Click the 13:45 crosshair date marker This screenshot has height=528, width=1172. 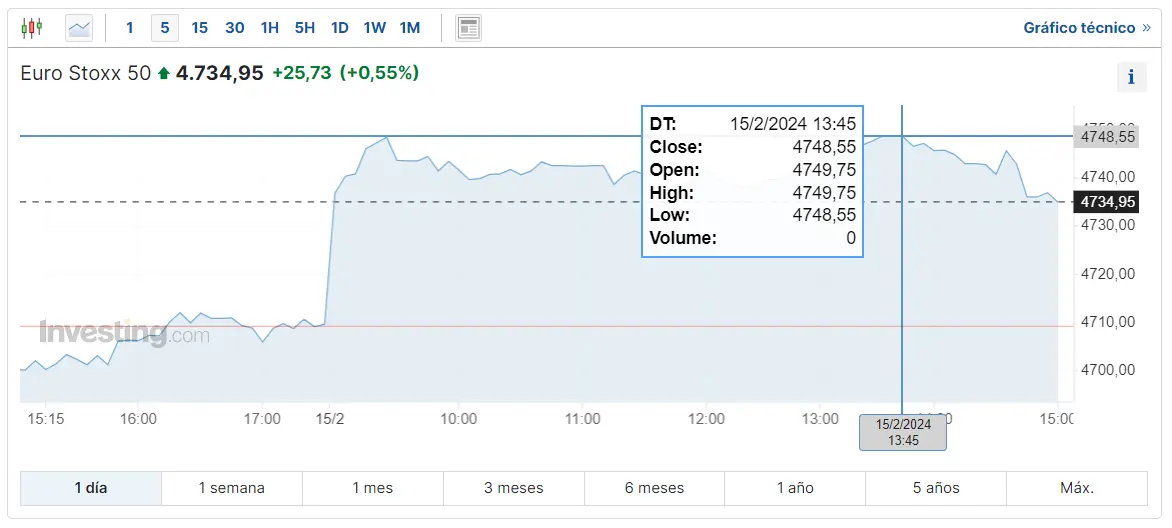tap(903, 432)
